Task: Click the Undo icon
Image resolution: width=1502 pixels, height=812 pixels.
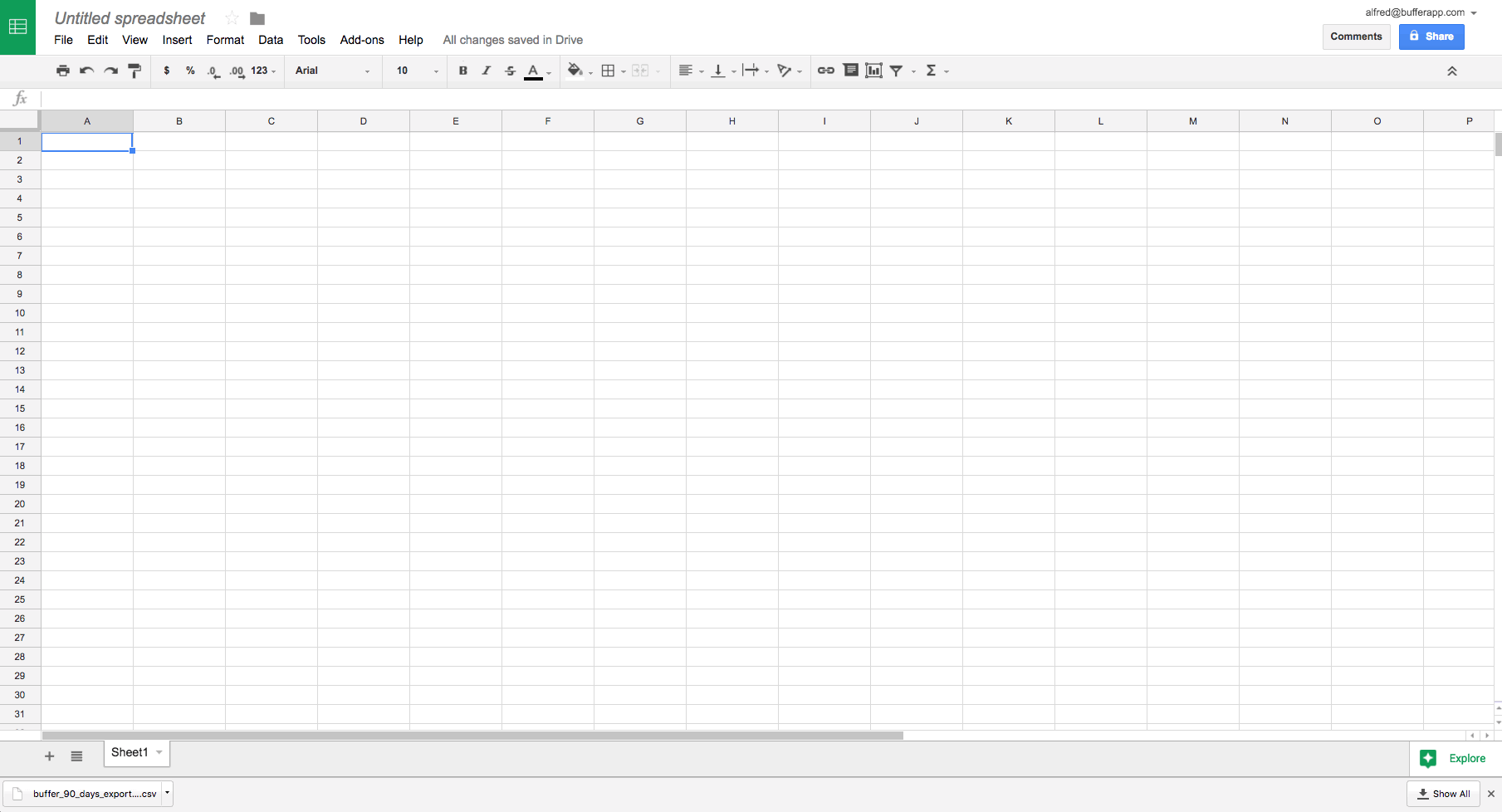Action: pos(86,71)
